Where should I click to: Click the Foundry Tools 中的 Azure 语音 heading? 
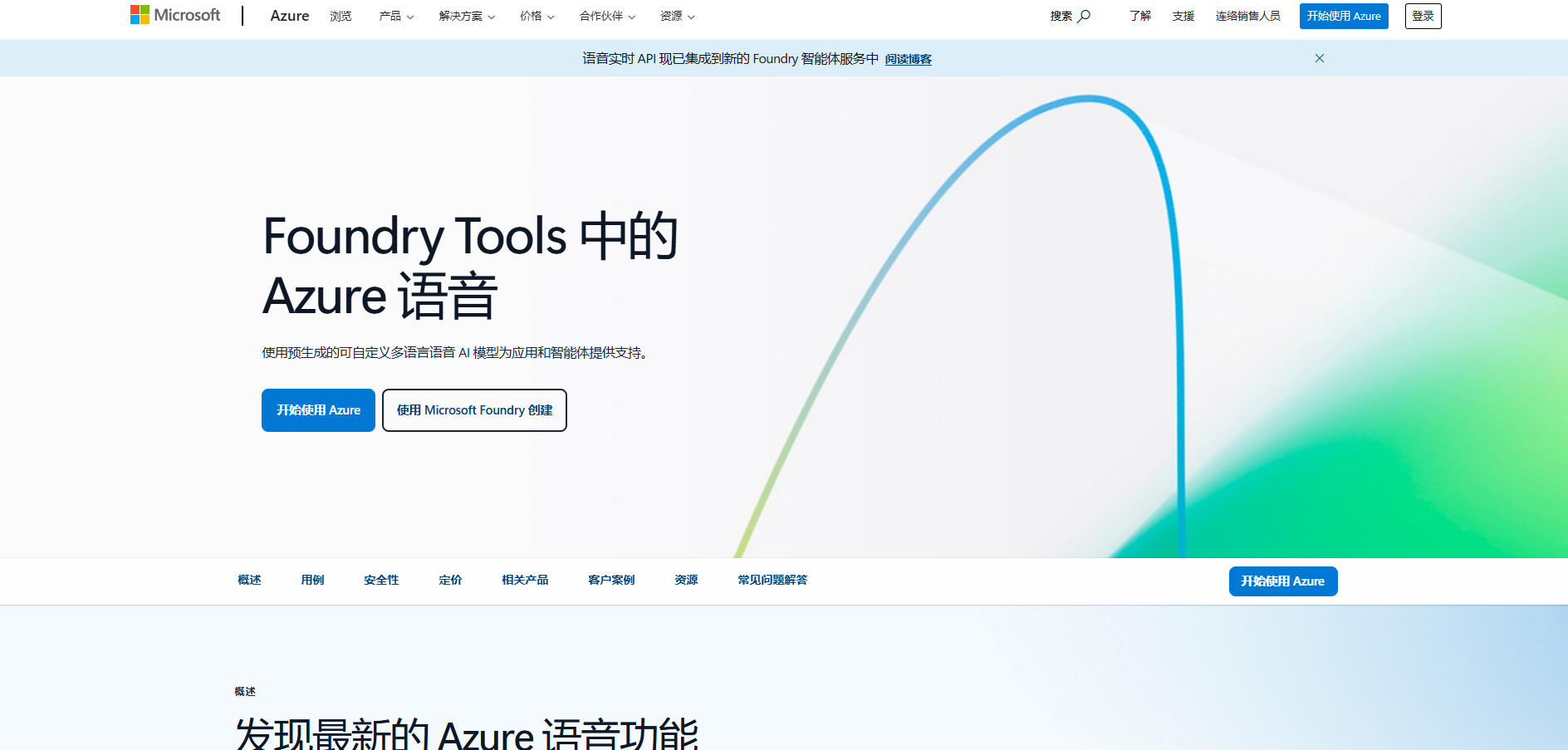tap(470, 266)
